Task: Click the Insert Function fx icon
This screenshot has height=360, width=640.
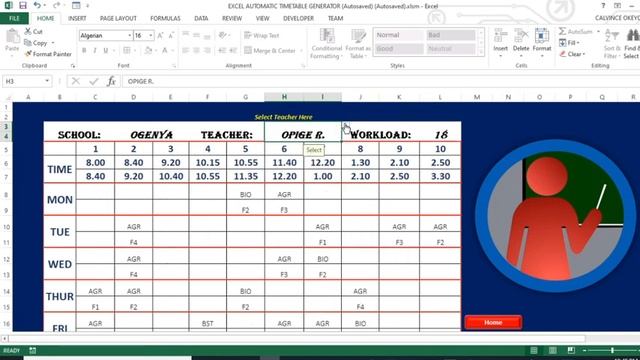Action: point(111,81)
